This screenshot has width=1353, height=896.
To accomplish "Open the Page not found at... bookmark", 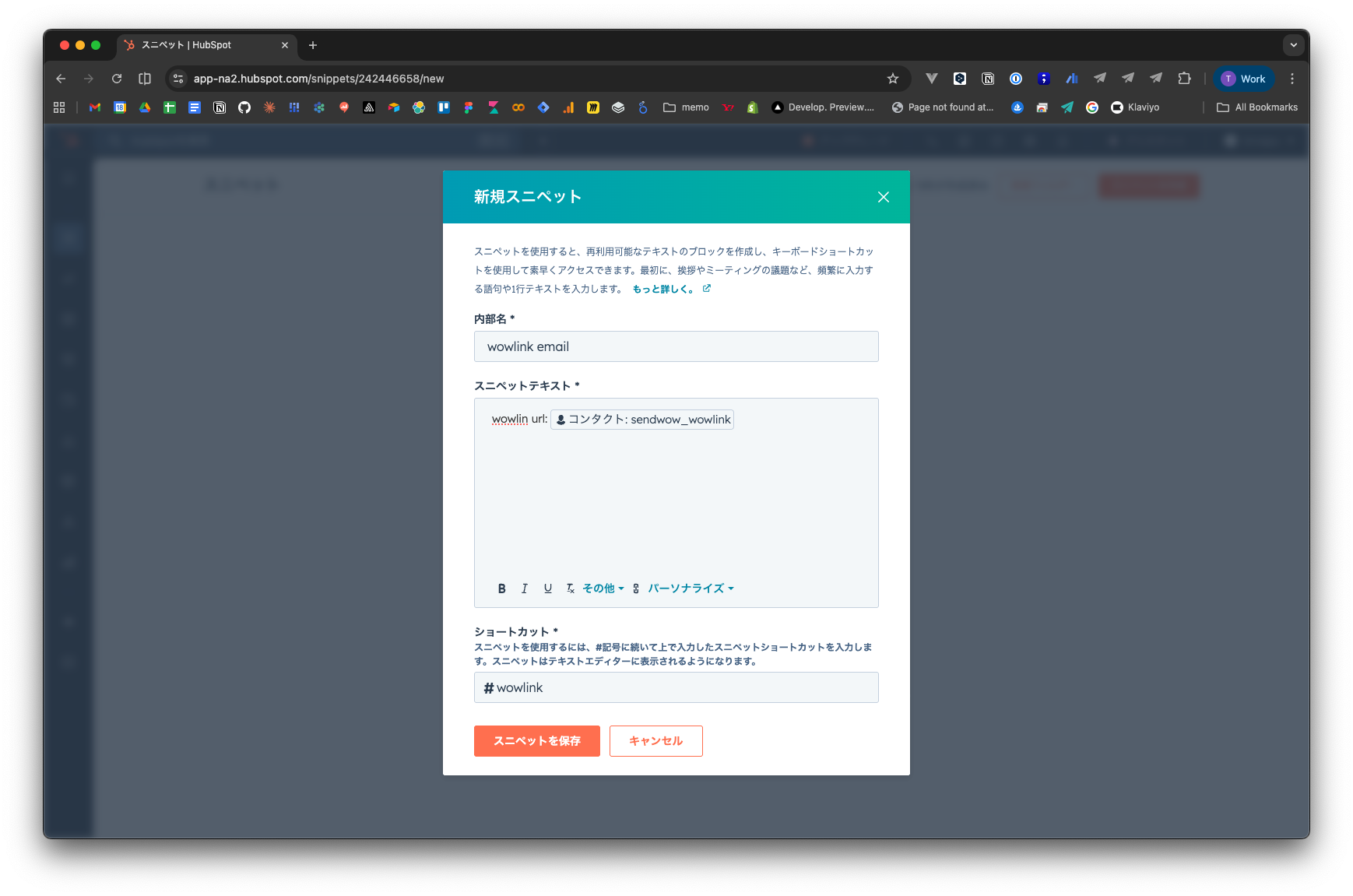I will point(943,107).
